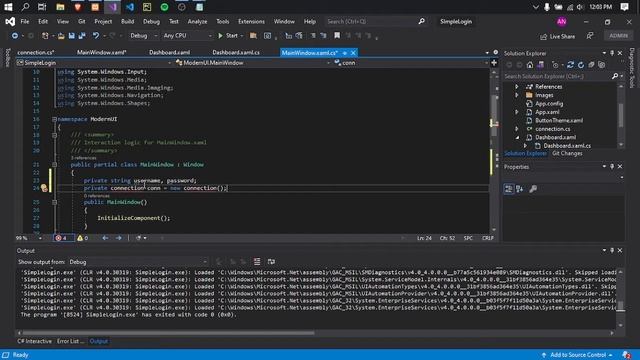Image resolution: width=640 pixels, height=360 pixels.
Task: Collapse Dashboard.xaml node
Action: point(517,138)
